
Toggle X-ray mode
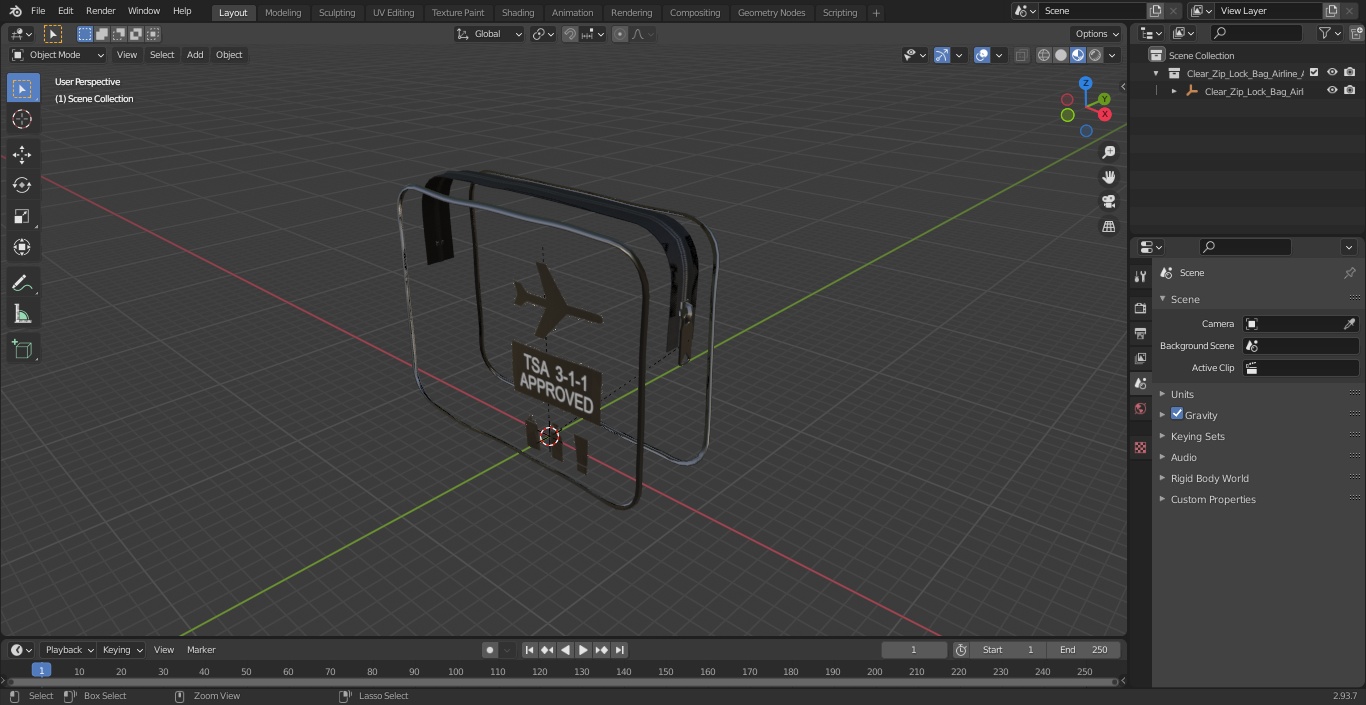point(1021,55)
